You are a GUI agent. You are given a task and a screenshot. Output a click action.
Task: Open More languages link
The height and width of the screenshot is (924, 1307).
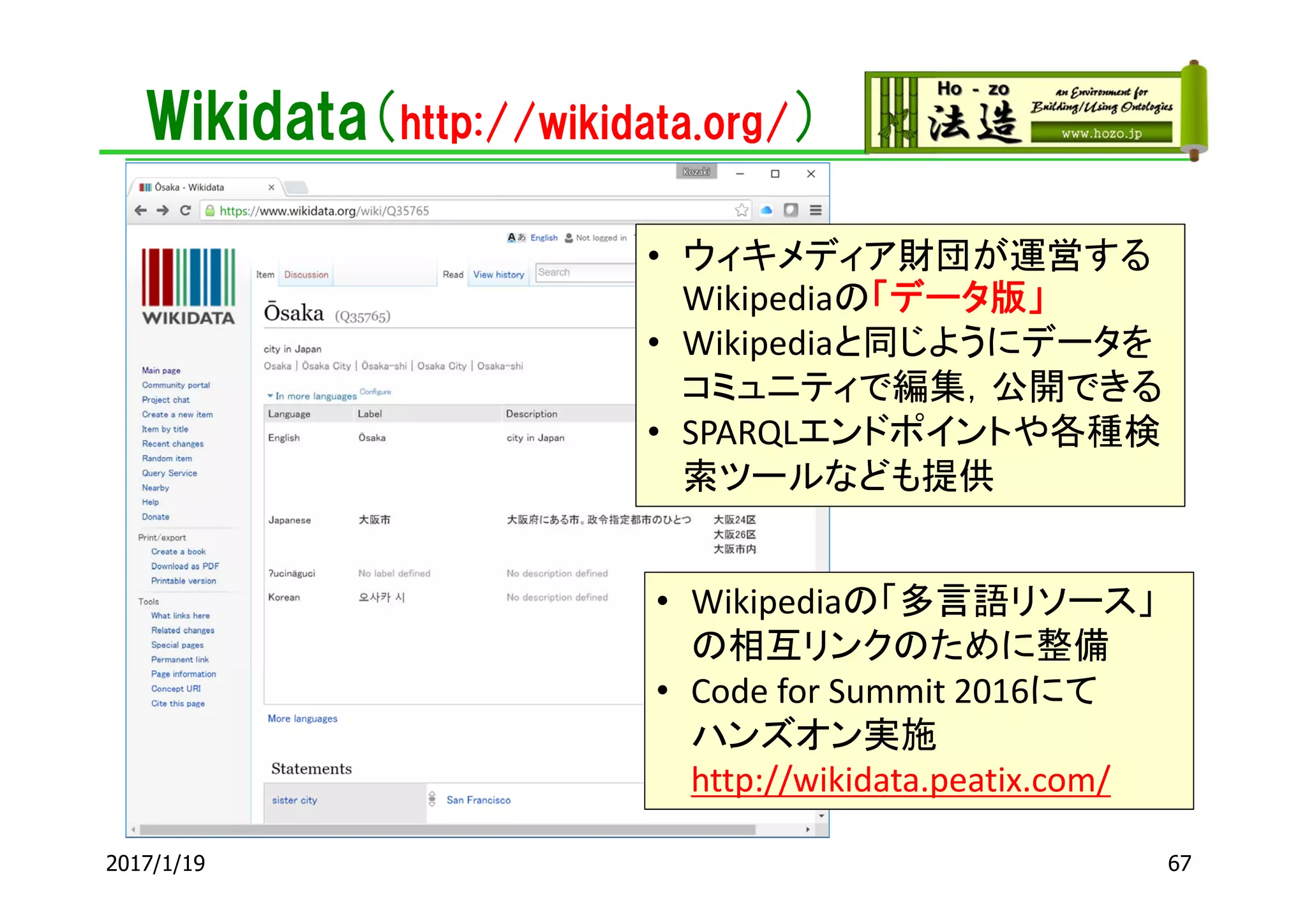pyautogui.click(x=302, y=719)
